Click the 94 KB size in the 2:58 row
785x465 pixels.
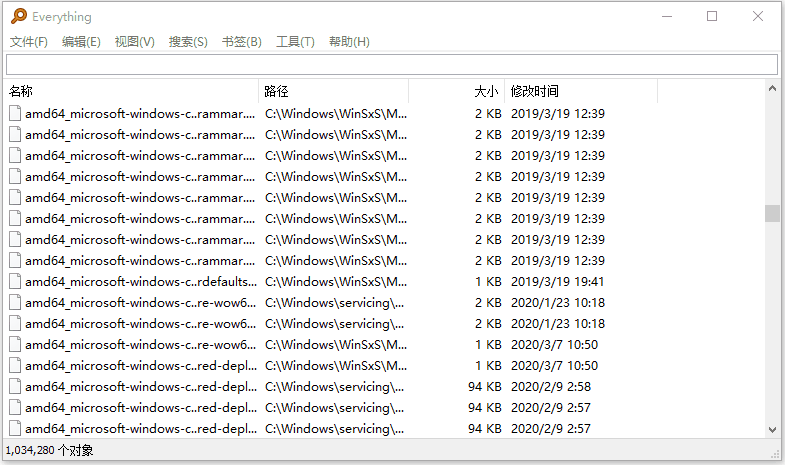pos(485,387)
